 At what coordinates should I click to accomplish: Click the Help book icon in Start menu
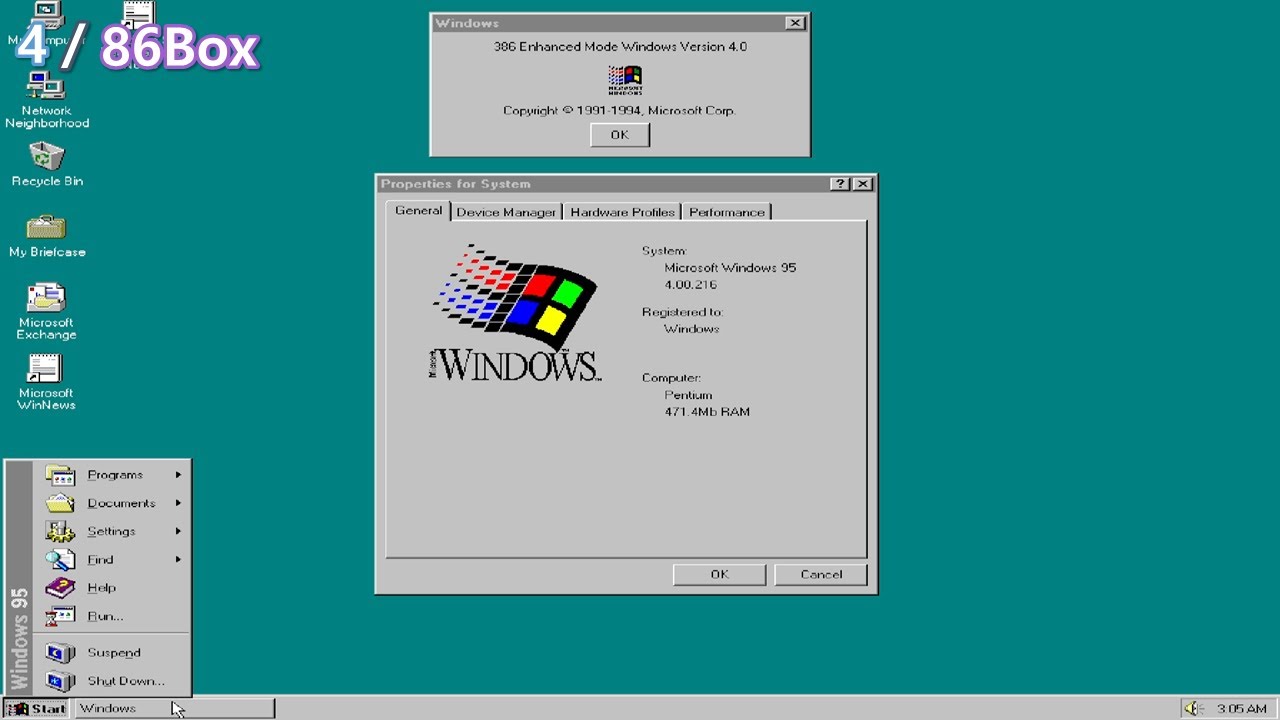[60, 587]
